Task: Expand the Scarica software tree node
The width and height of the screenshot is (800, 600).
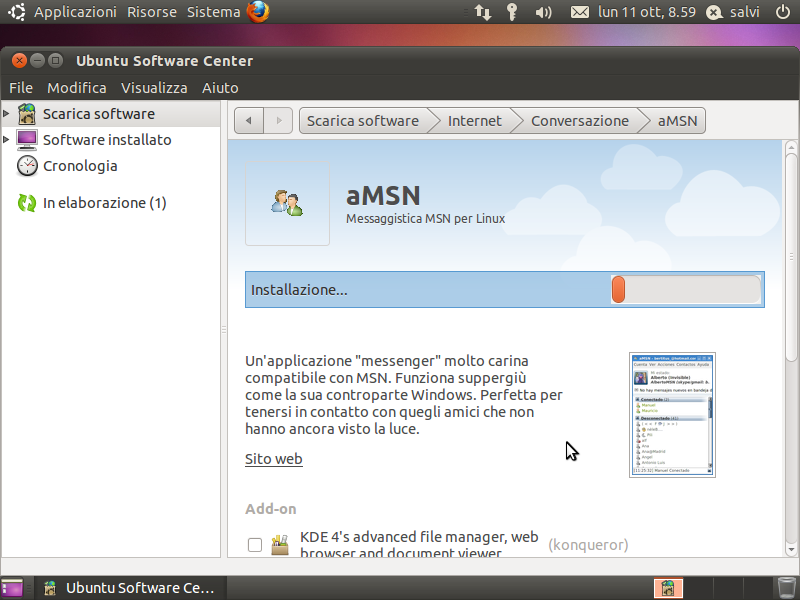Action: (6, 113)
